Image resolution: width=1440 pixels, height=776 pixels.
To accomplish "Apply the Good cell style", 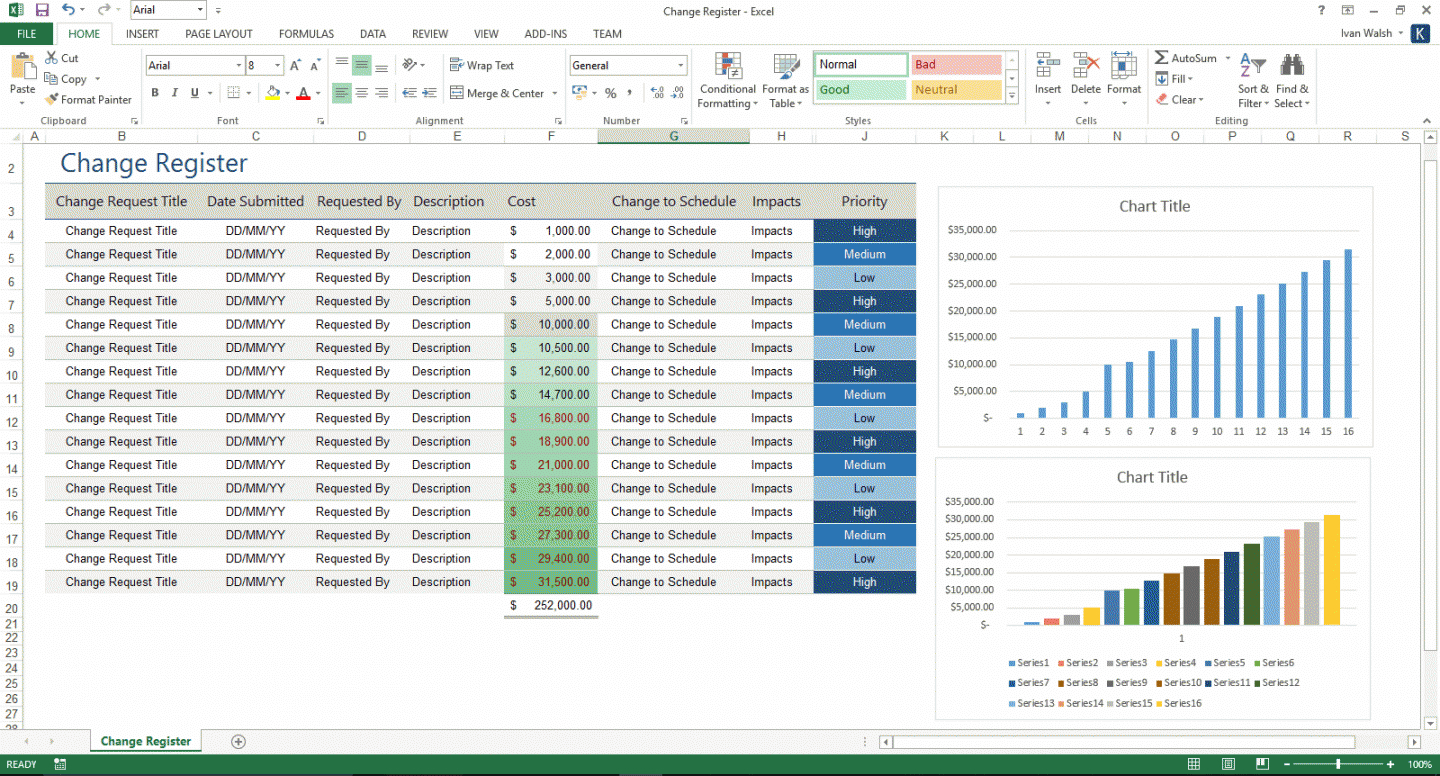I will coord(859,89).
